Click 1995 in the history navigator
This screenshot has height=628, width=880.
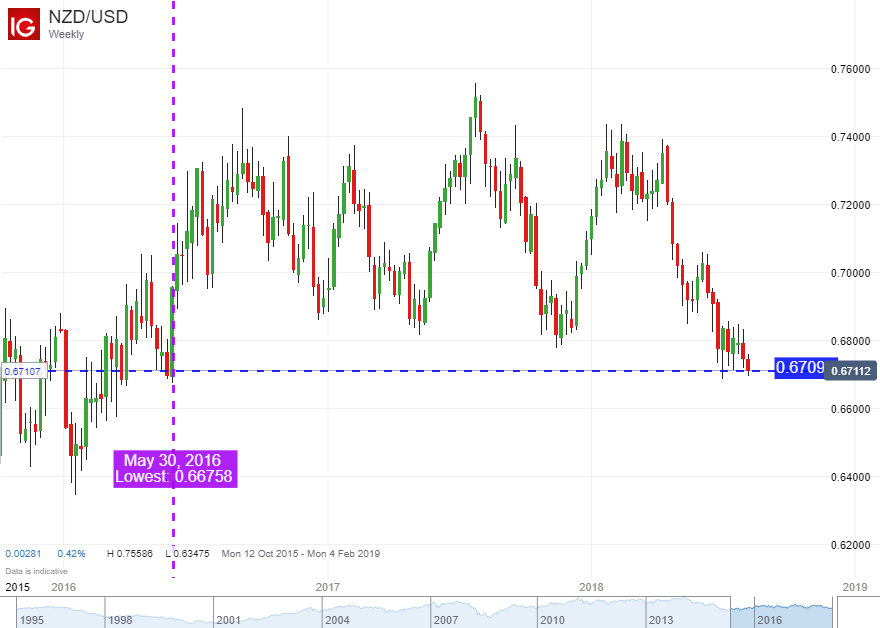32,620
